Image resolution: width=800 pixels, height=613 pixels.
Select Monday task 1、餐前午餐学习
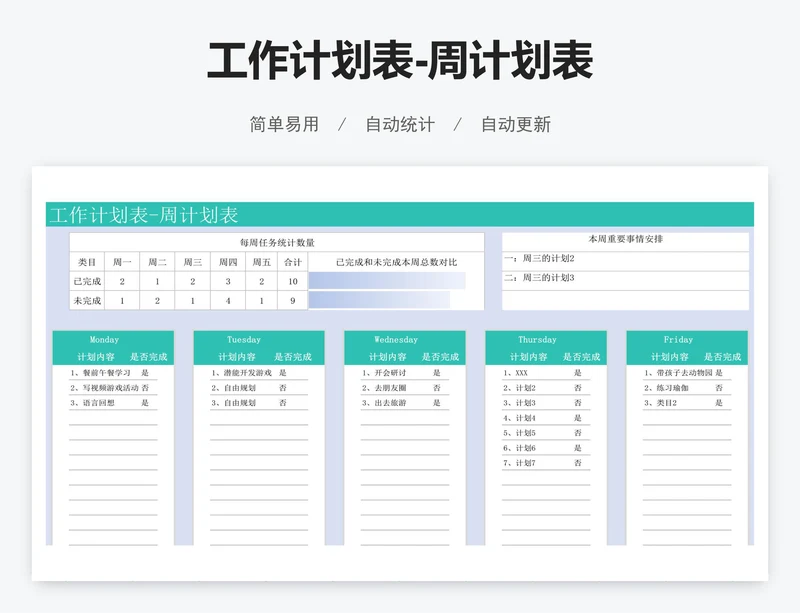tap(101, 373)
